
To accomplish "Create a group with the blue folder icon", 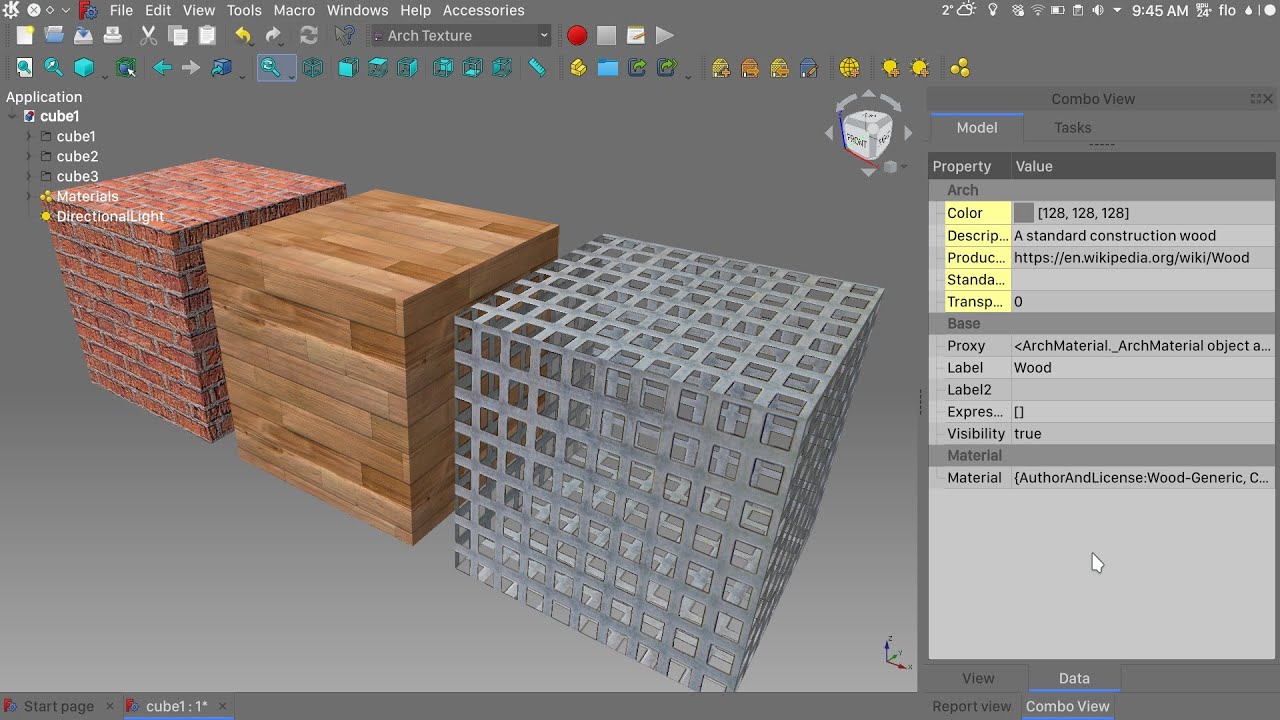I will coord(608,68).
